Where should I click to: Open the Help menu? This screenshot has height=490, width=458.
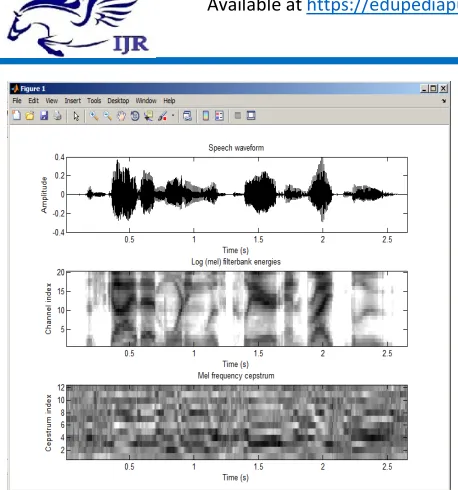click(169, 101)
